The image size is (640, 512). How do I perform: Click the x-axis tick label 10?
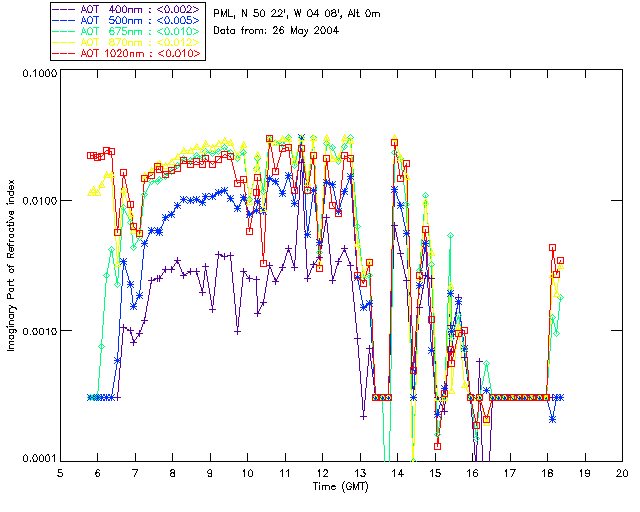247,473
